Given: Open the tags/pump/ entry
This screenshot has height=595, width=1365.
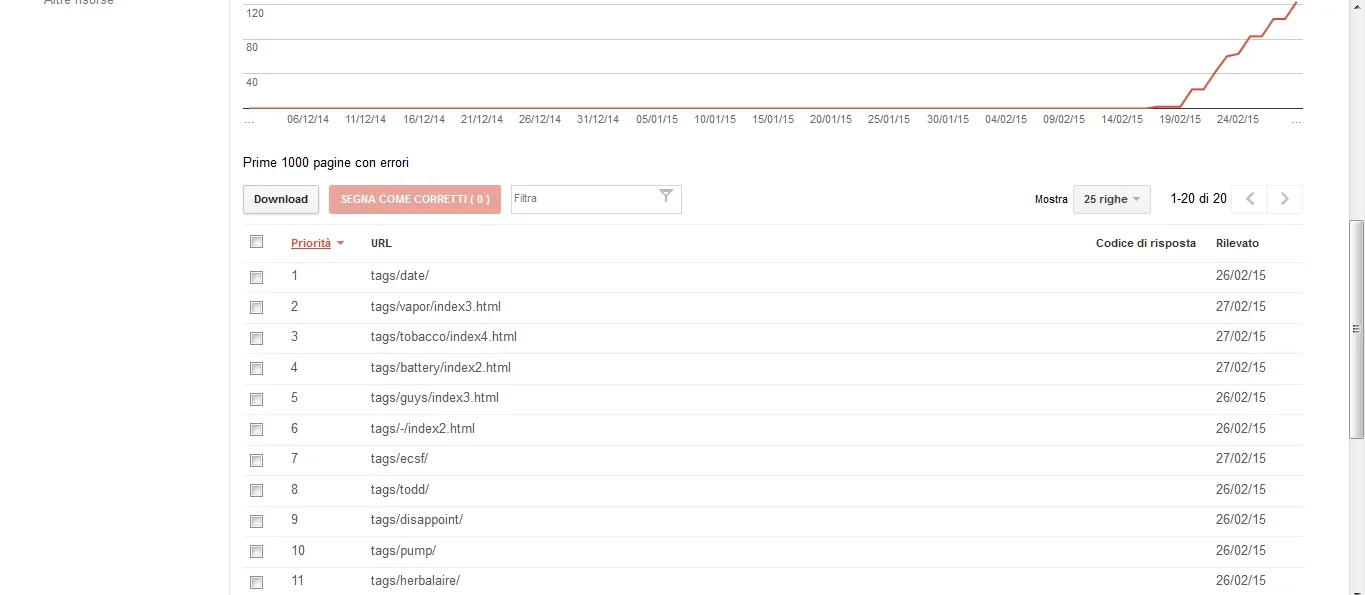Looking at the screenshot, I should [x=403, y=550].
